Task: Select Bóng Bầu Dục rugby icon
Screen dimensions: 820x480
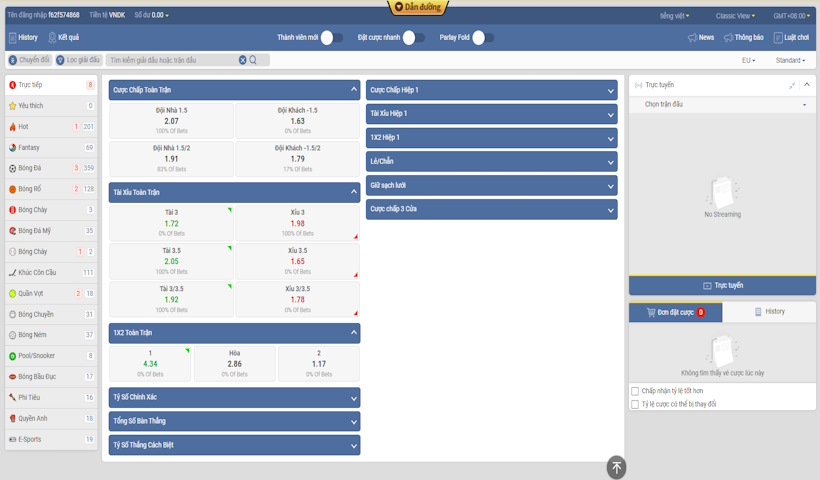Action: (13, 376)
